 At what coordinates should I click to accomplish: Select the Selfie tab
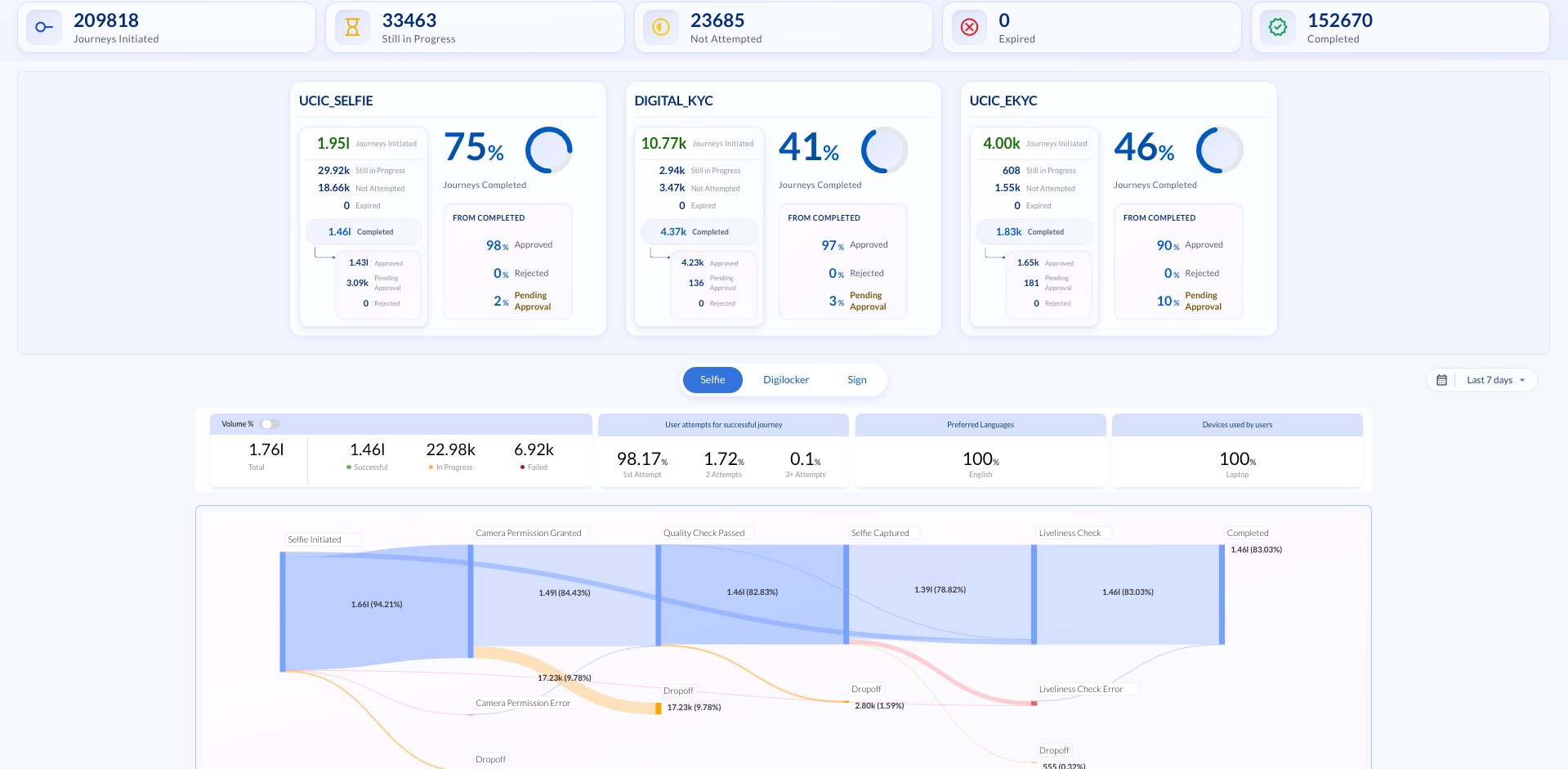tap(712, 379)
